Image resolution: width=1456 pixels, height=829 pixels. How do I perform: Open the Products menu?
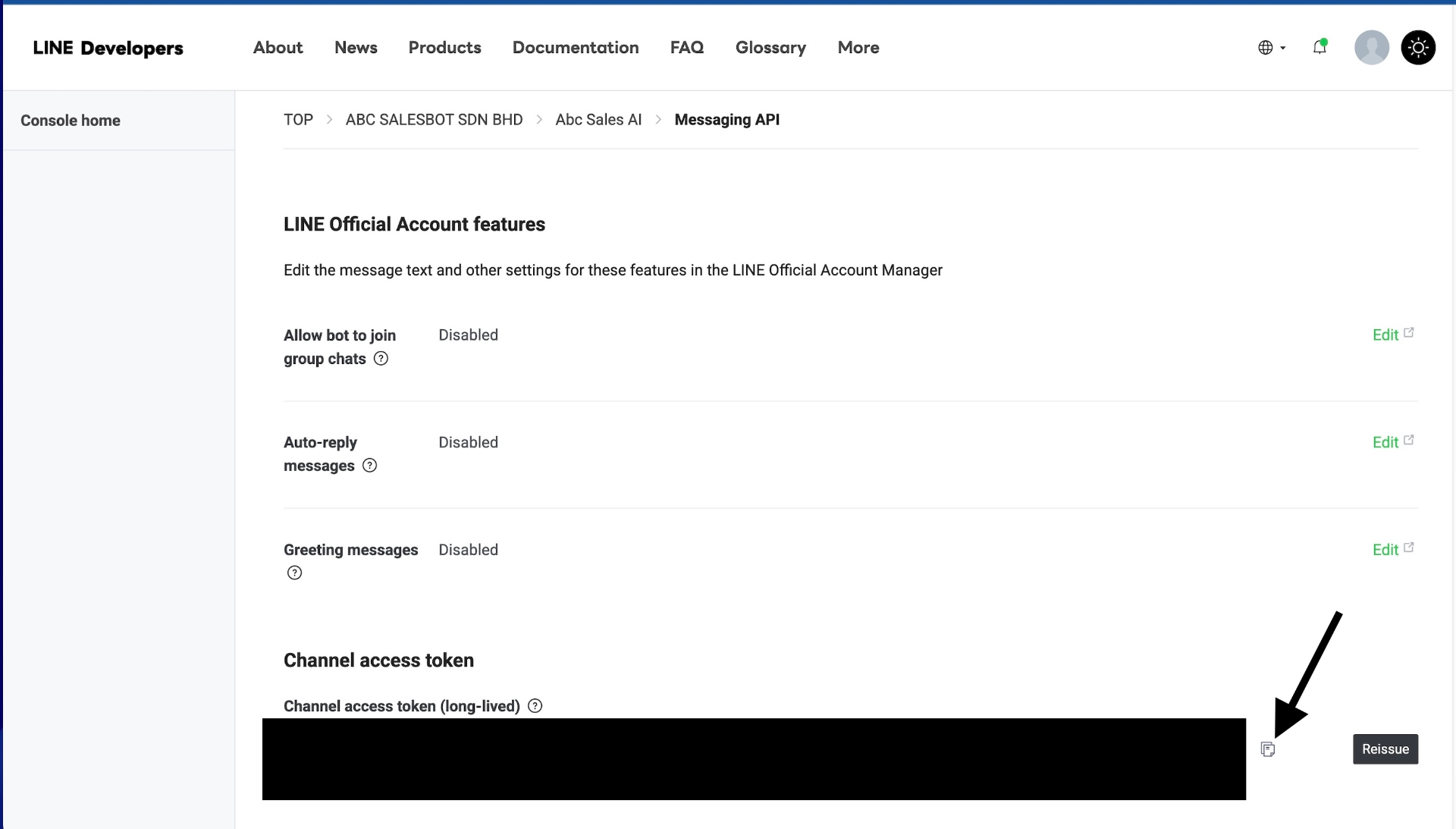click(x=445, y=47)
